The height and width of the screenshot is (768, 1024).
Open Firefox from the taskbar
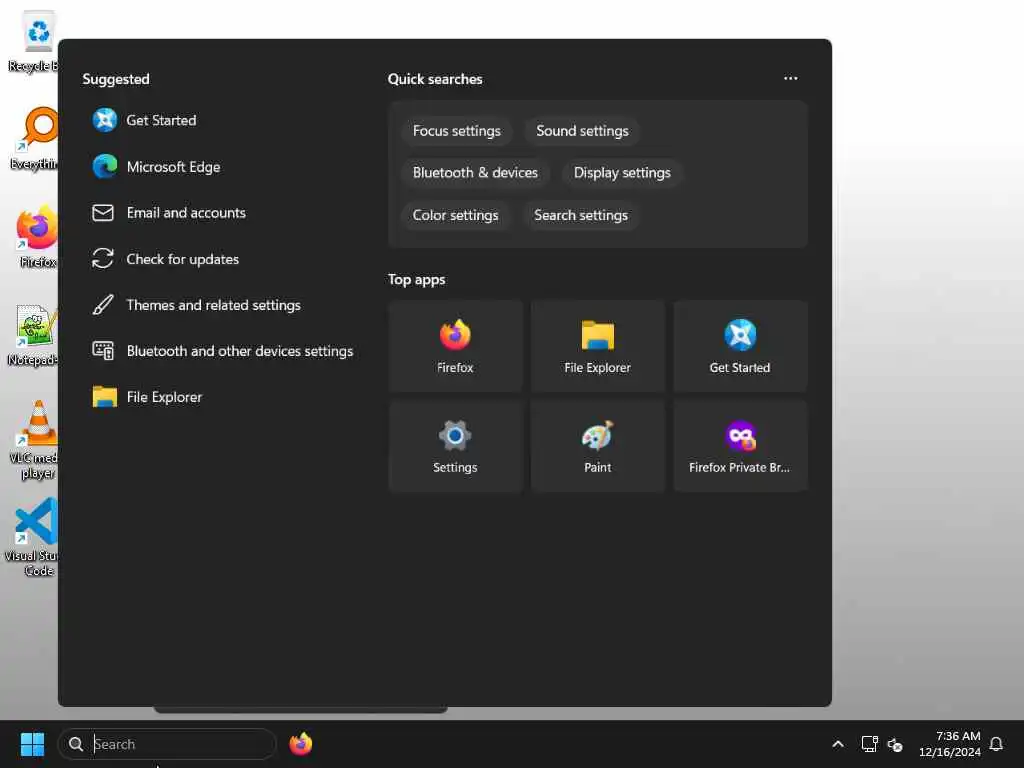tap(300, 744)
